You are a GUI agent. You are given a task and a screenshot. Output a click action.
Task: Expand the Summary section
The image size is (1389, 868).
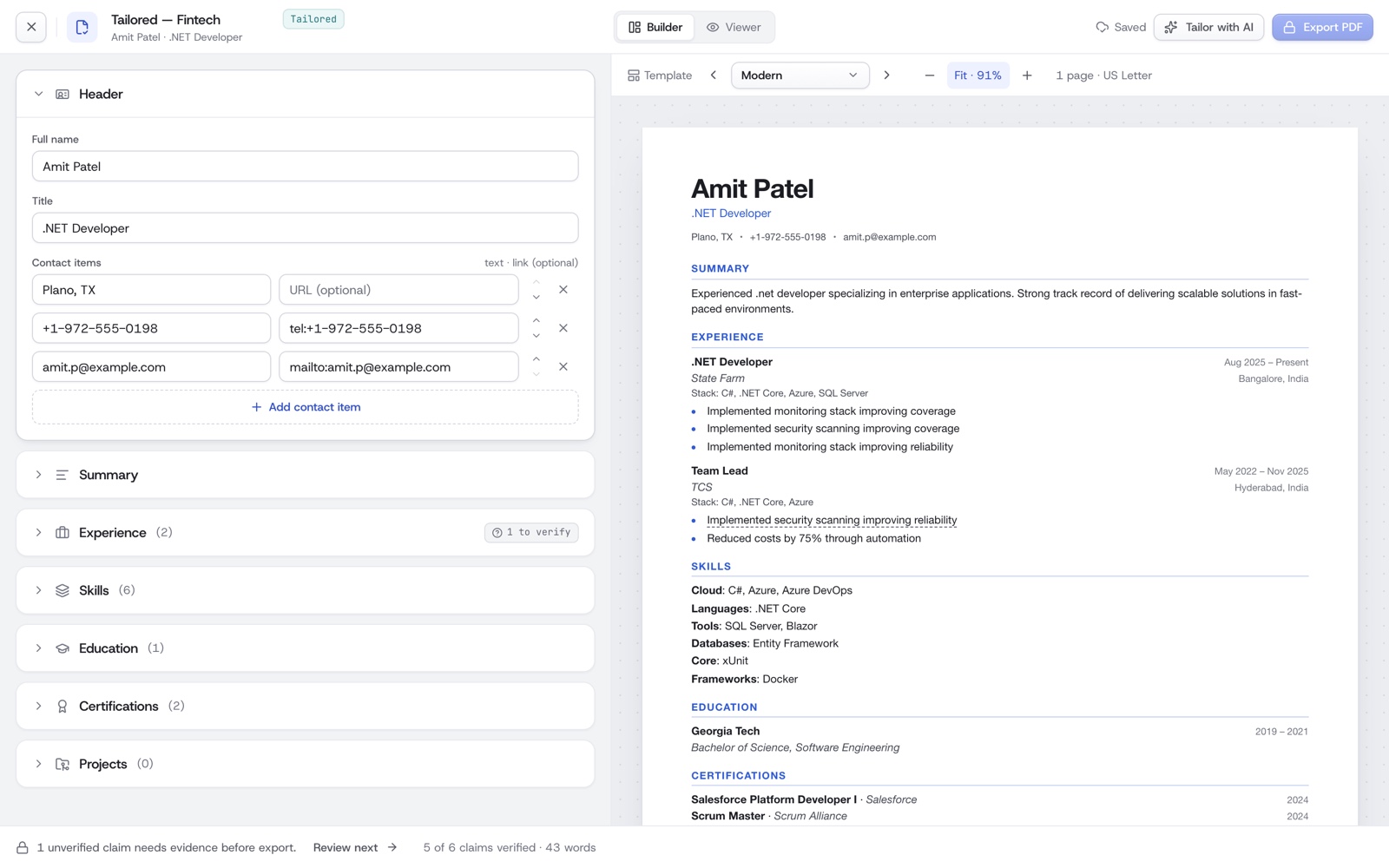38,475
